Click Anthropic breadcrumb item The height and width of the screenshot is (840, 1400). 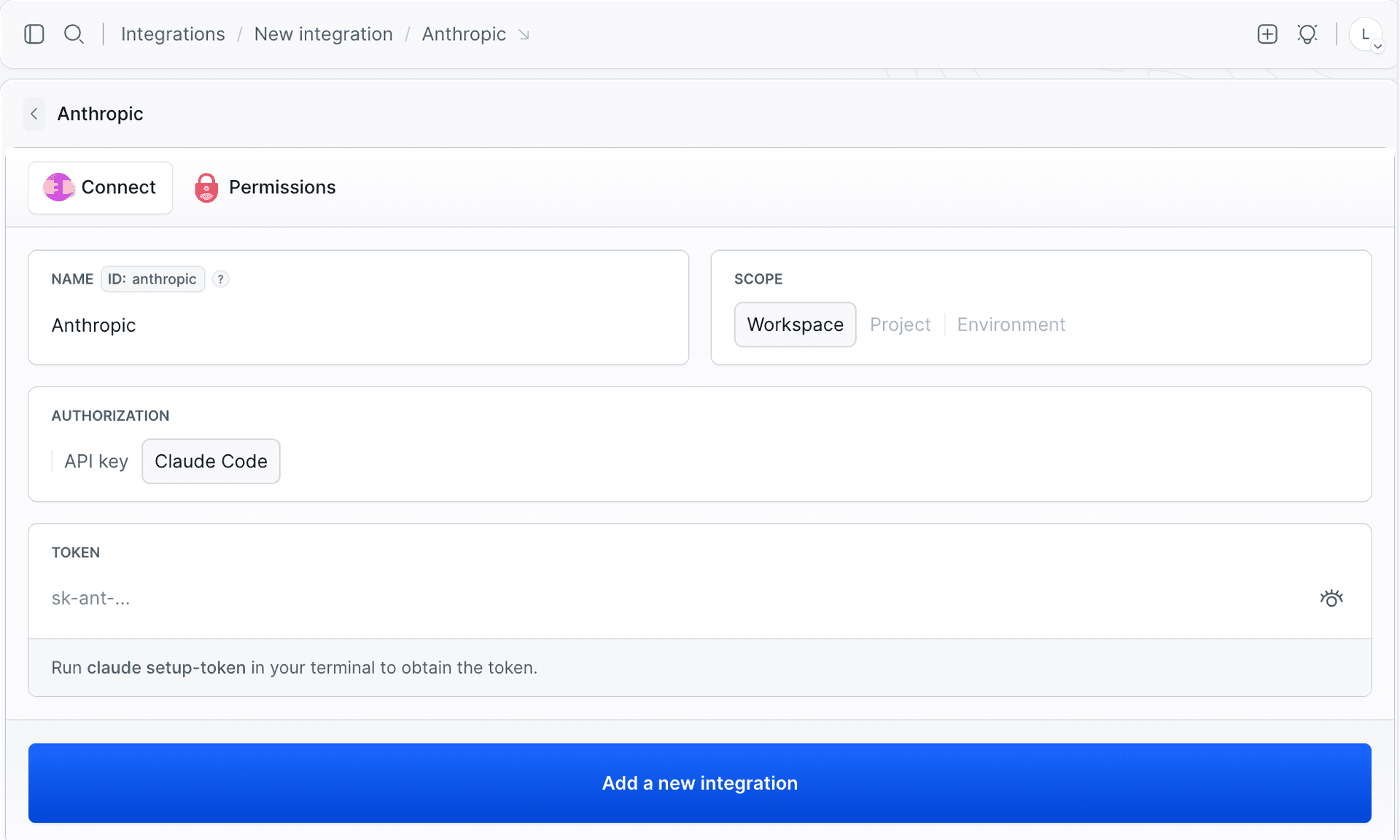pos(464,34)
